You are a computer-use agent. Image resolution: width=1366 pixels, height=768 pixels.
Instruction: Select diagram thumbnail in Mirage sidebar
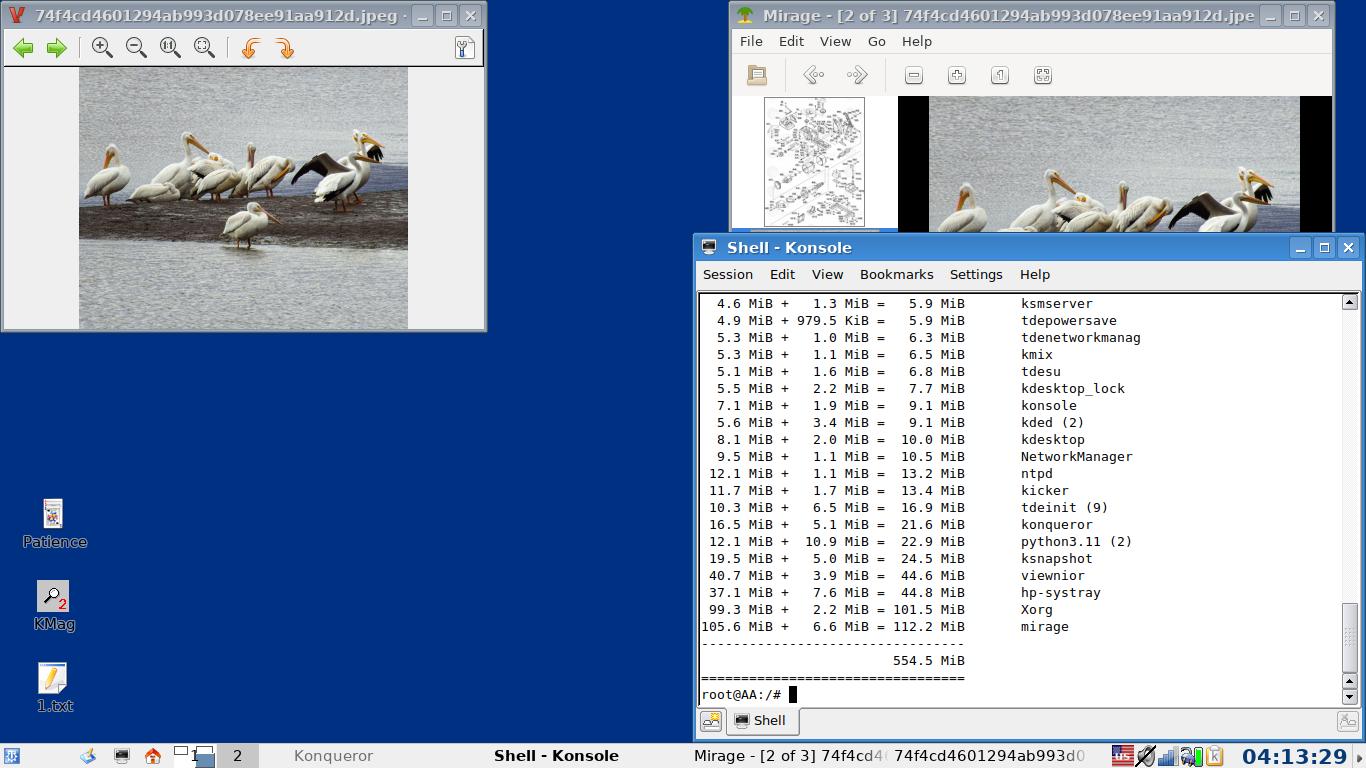tap(814, 162)
